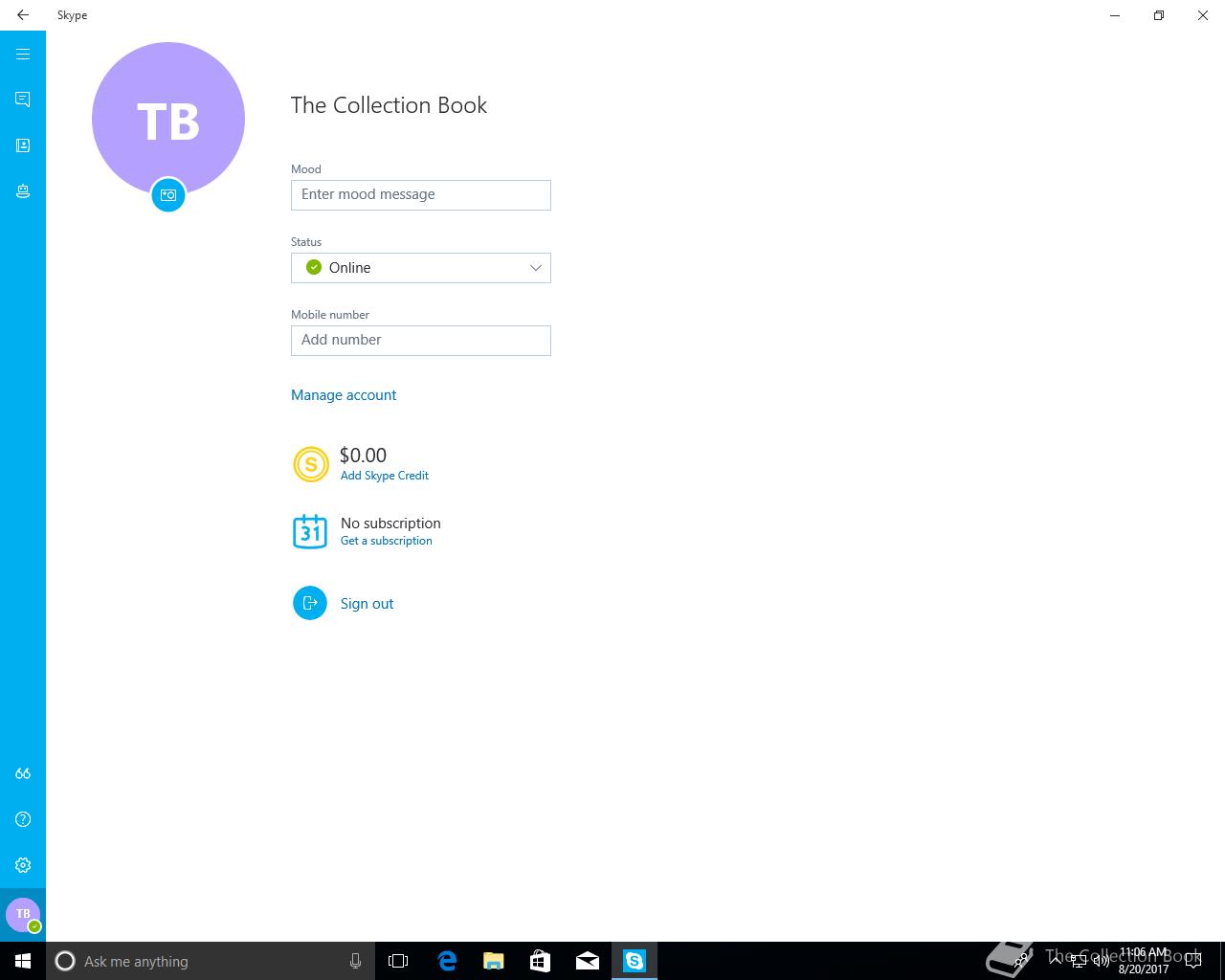Click the $0.00 credit balance text
Image resolution: width=1225 pixels, height=980 pixels.
click(364, 456)
